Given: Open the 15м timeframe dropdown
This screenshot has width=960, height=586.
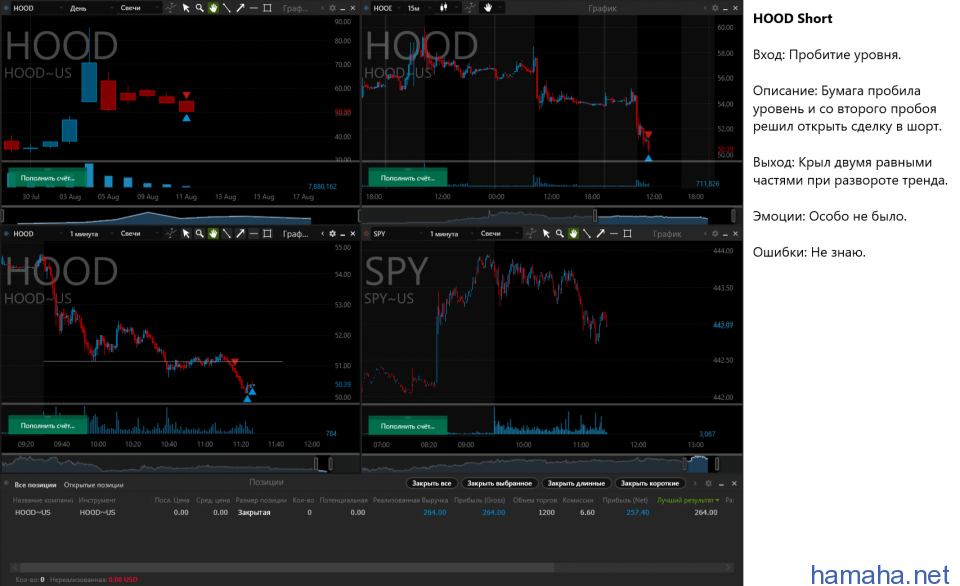Looking at the screenshot, I should point(418,8).
